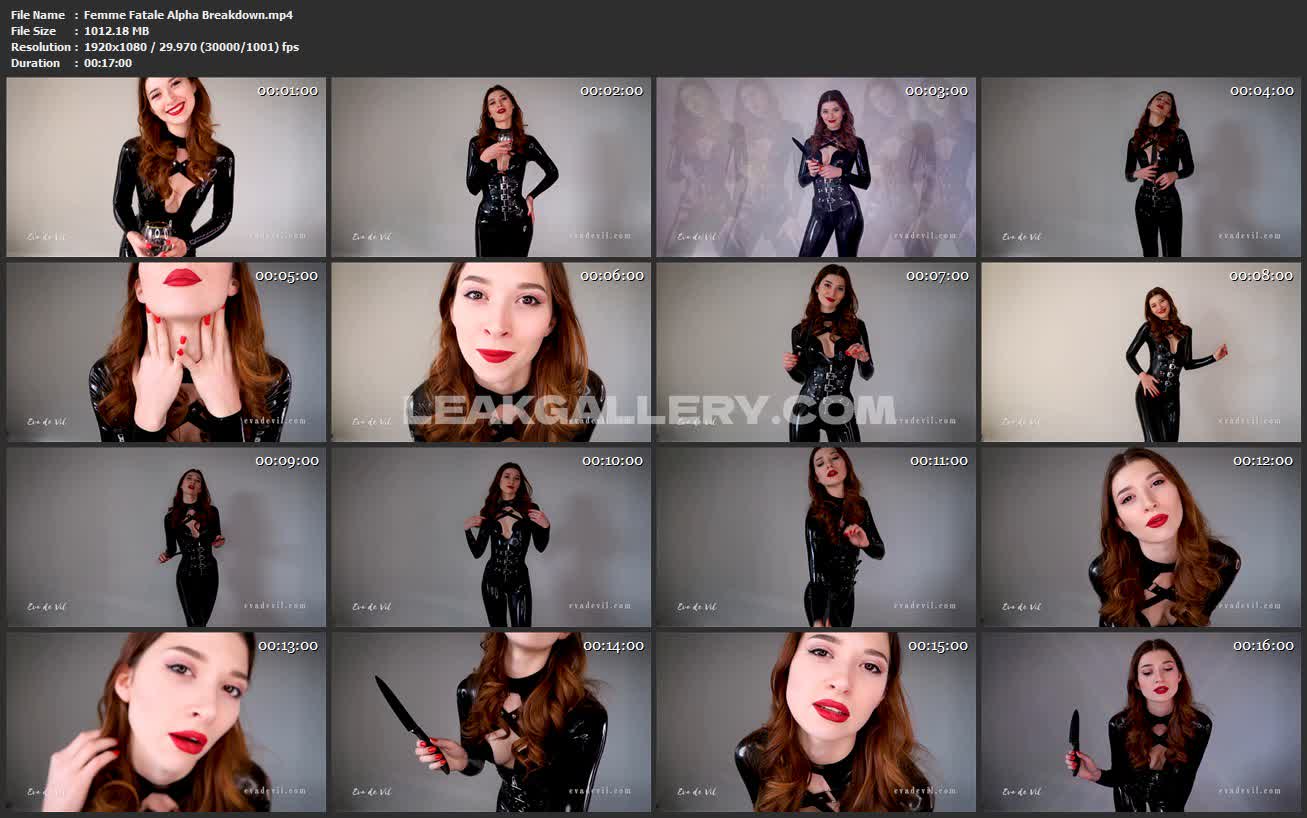Click the last thumbnail at 00:16:00
This screenshot has width=1307, height=818.
1141,722
